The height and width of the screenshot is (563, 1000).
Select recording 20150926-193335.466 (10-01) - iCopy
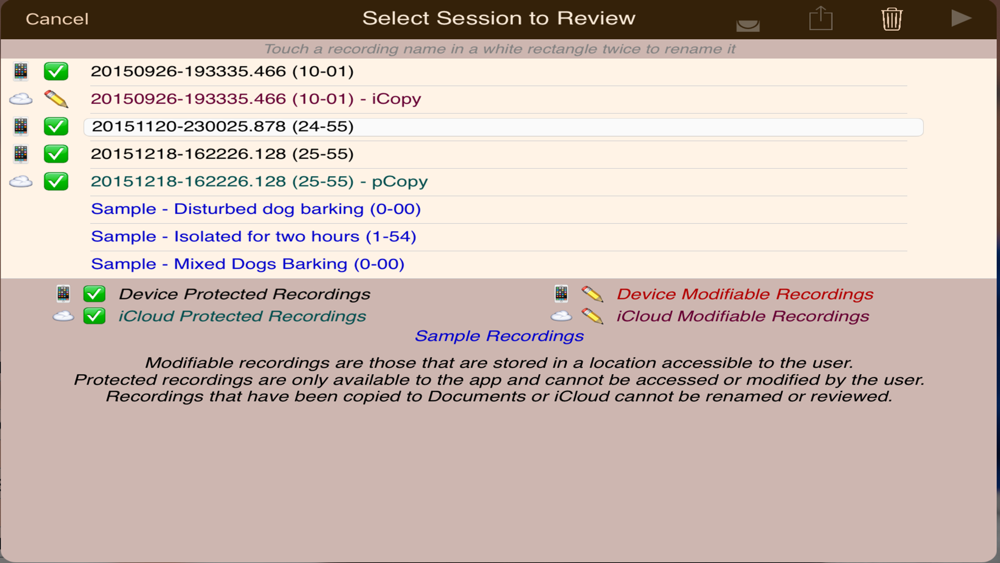(256, 99)
